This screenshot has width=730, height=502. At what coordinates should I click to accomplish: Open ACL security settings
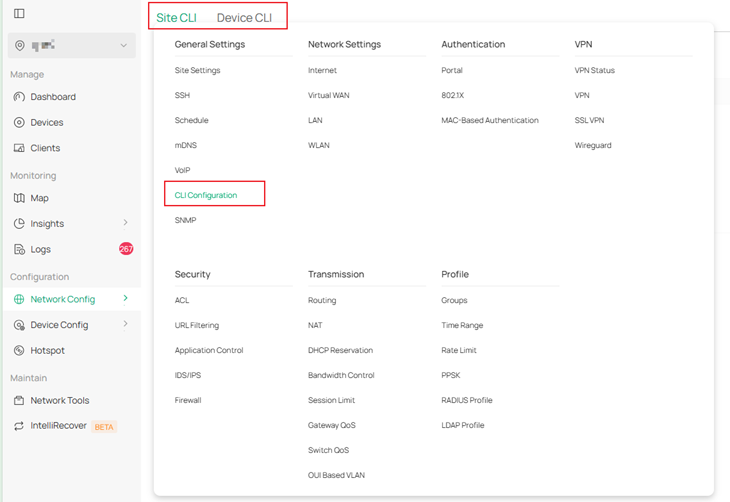point(182,300)
